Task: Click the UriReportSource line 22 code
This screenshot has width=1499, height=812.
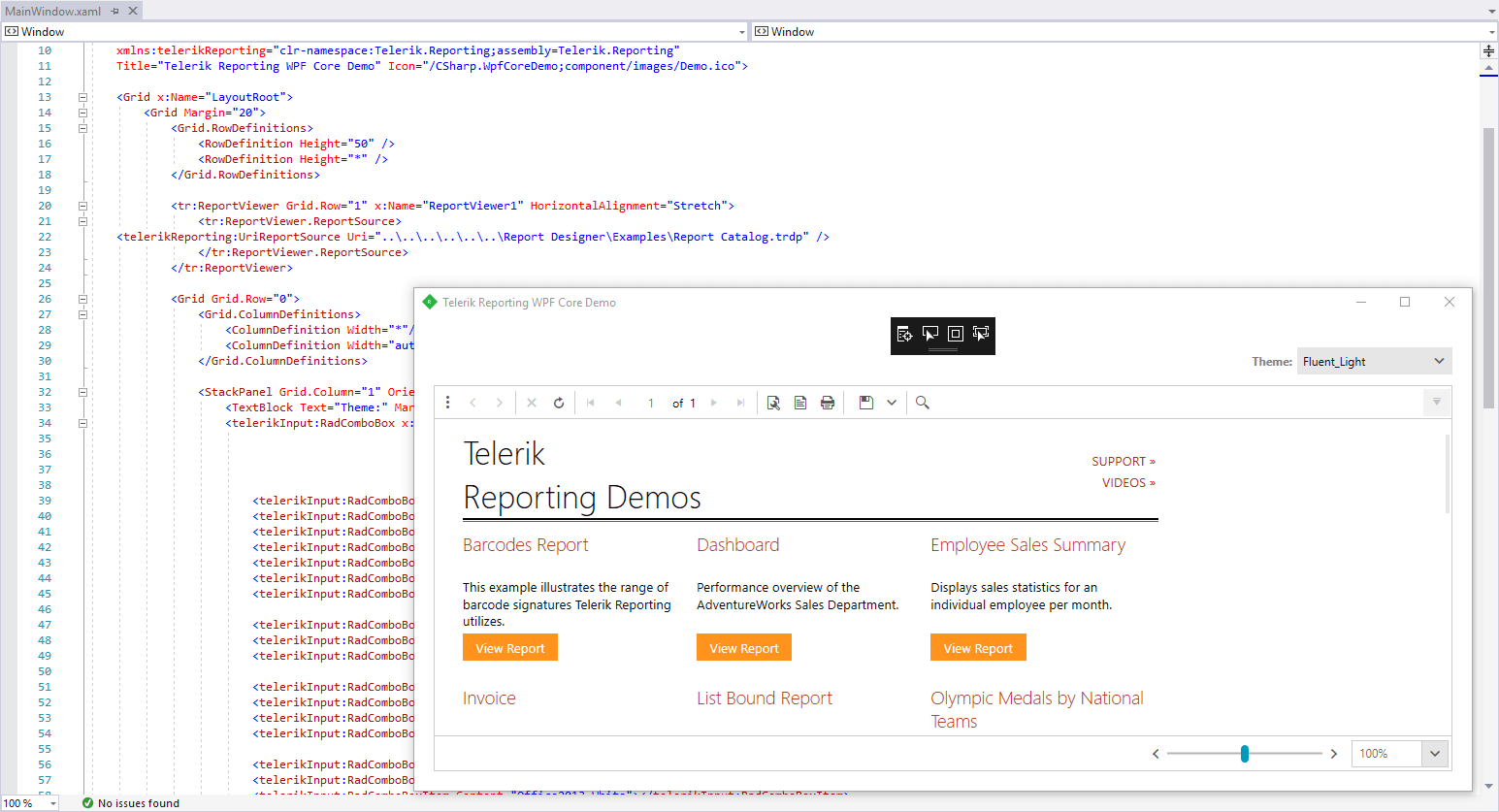Action: pos(473,237)
